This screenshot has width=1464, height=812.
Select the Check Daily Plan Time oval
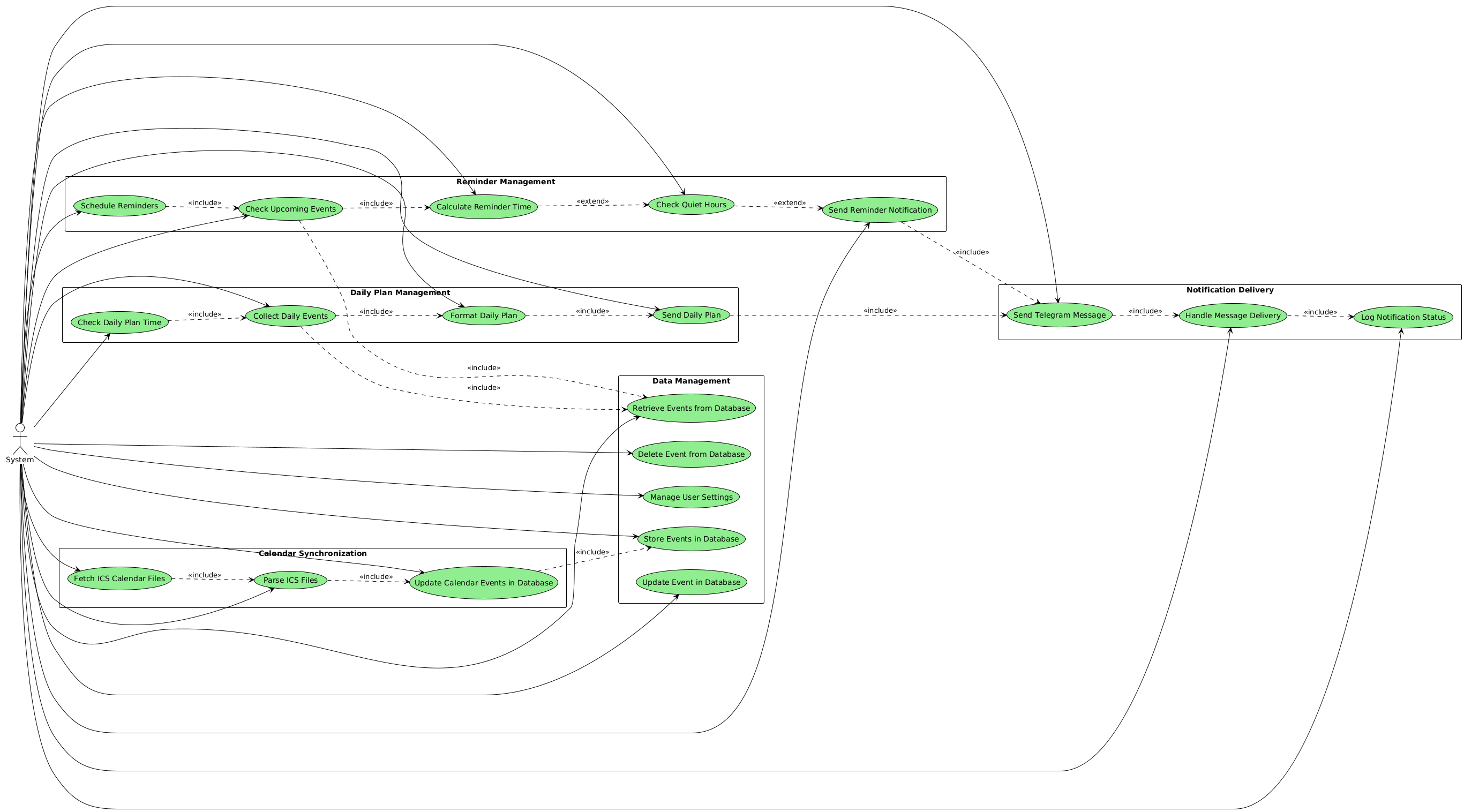tap(119, 322)
